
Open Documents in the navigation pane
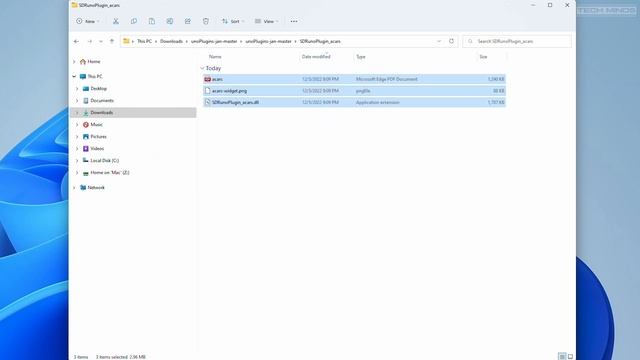tap(102, 100)
